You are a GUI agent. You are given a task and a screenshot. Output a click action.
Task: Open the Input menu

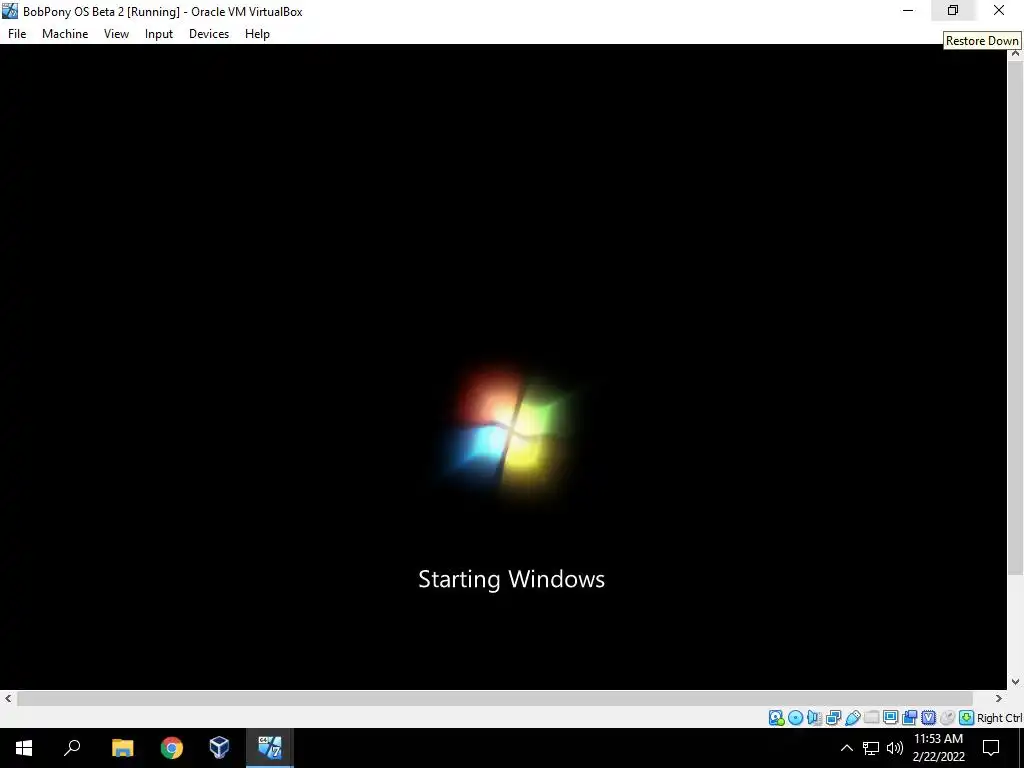click(159, 34)
